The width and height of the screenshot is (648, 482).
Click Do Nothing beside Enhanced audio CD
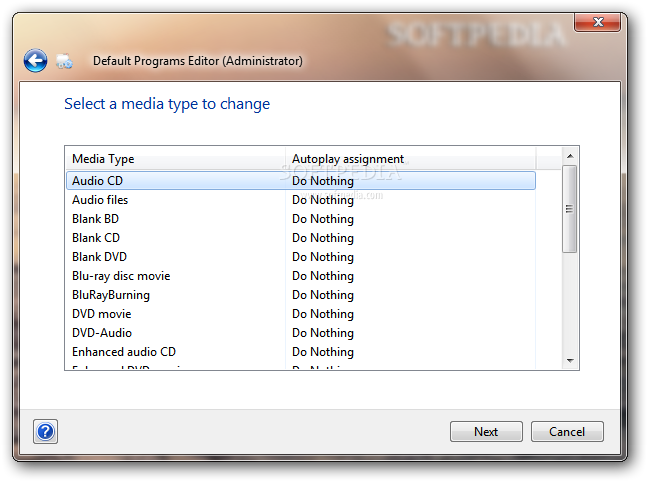(323, 352)
